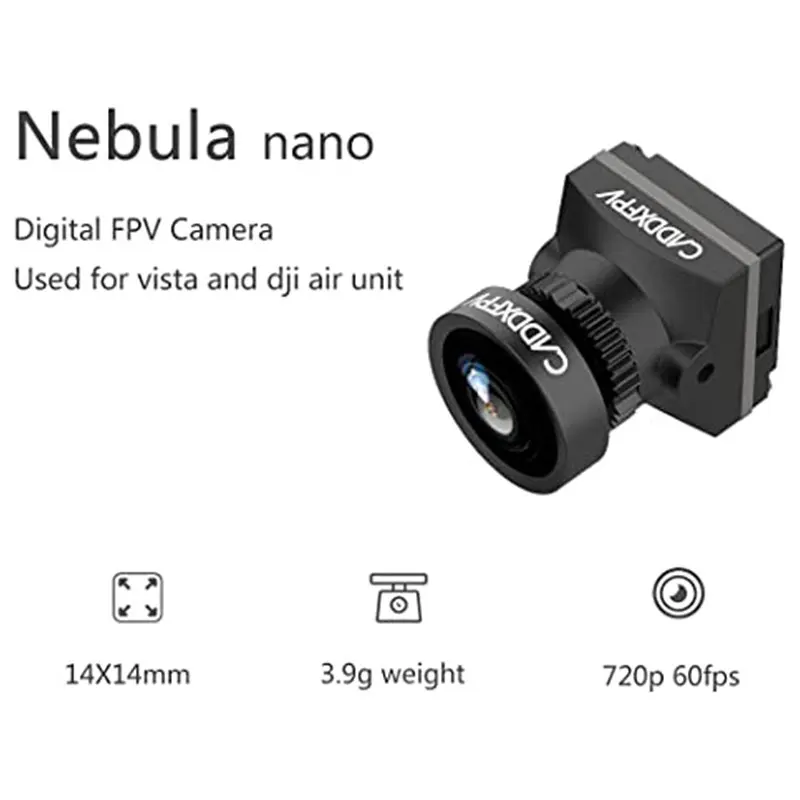Click the word Used in description
The width and height of the screenshot is (800, 800).
47,280
